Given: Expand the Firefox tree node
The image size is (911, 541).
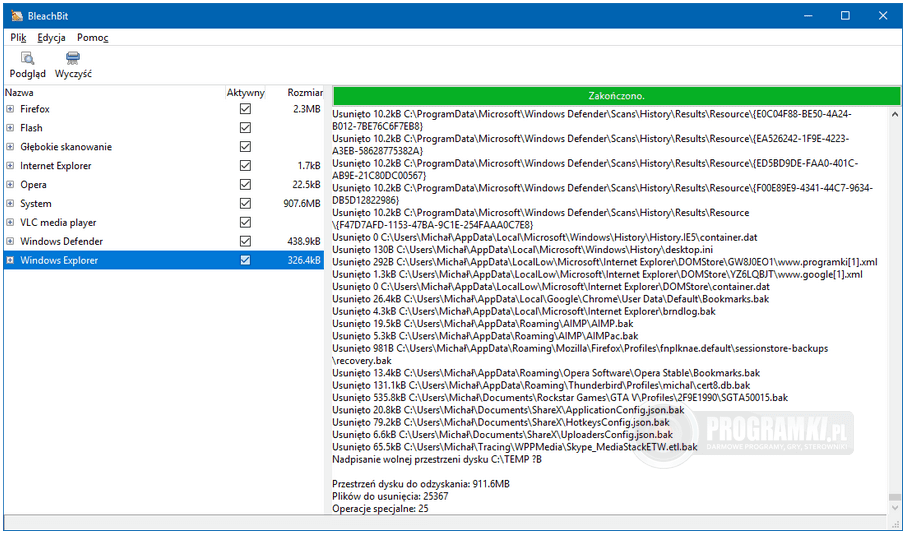Looking at the screenshot, I should tap(10, 109).
